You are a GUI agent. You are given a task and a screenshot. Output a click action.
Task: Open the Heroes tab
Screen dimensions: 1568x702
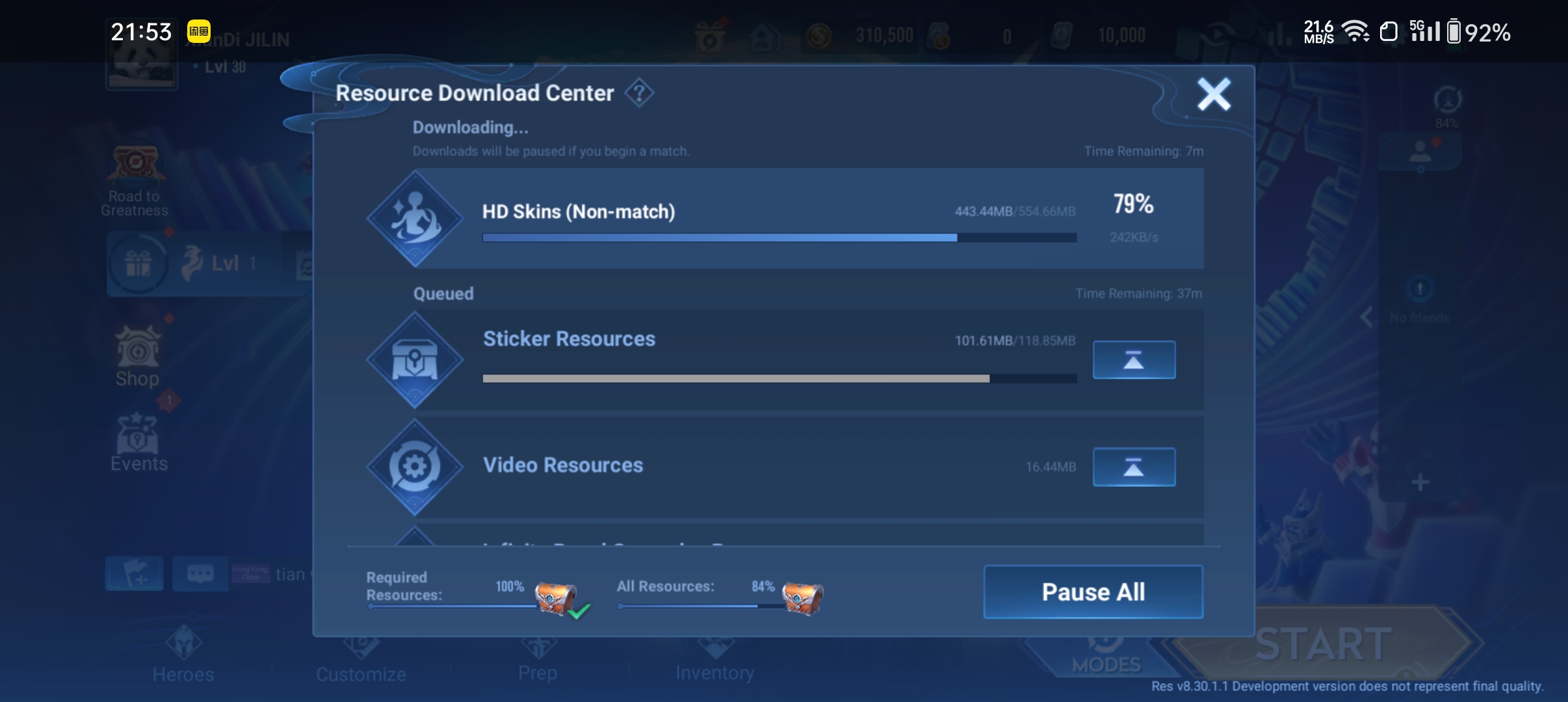point(183,655)
